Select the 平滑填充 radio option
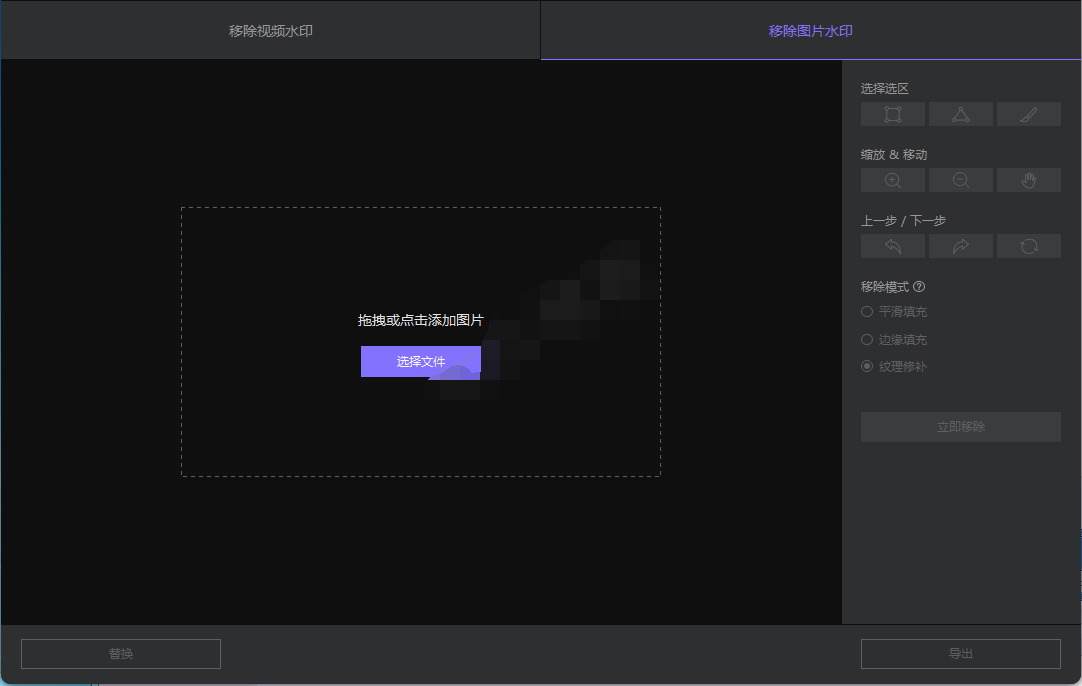The width and height of the screenshot is (1082, 686). click(x=867, y=312)
